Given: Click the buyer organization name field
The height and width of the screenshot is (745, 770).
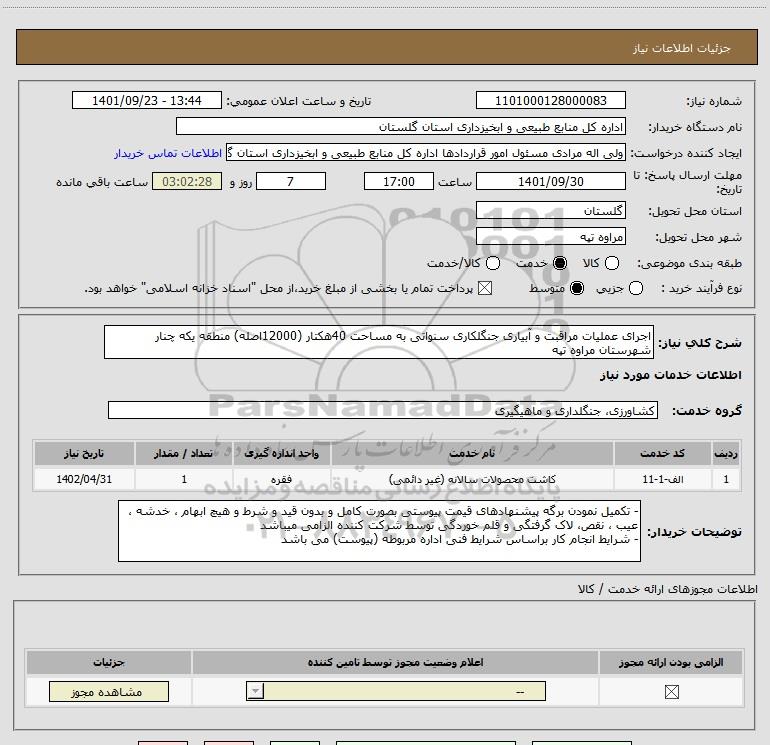Looking at the screenshot, I should [x=401, y=127].
